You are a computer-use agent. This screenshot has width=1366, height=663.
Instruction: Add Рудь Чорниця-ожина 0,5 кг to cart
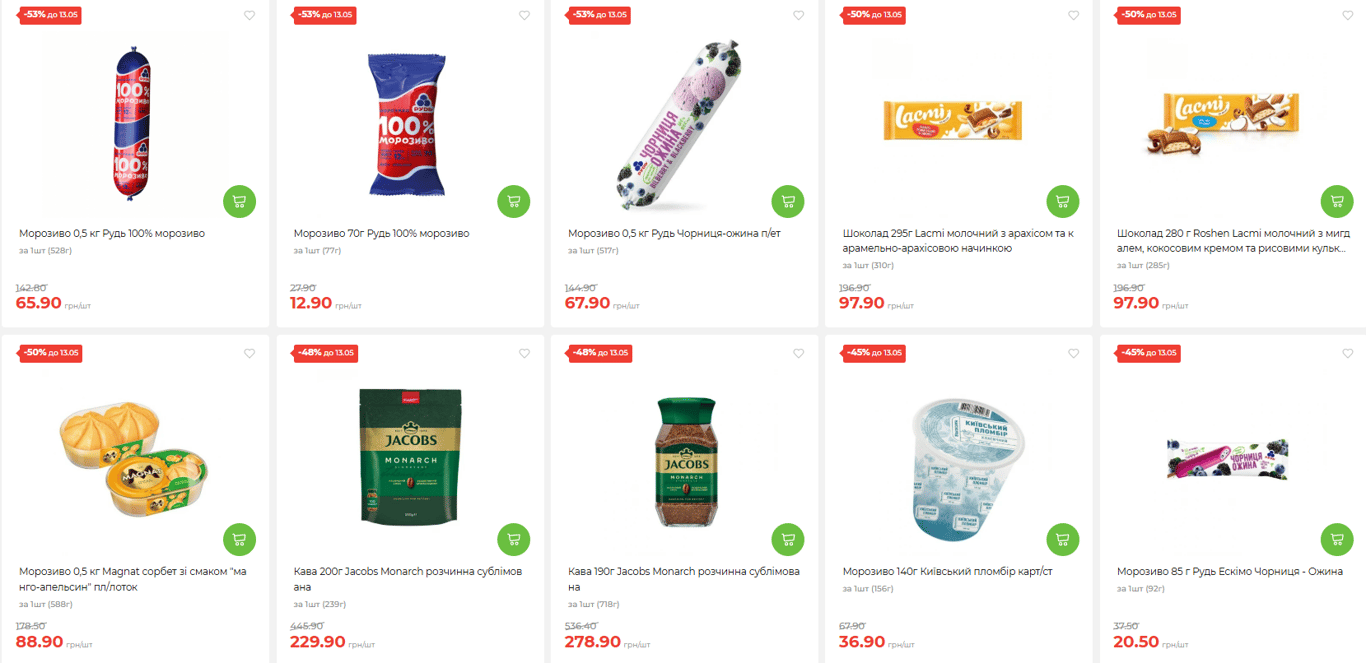coord(788,201)
